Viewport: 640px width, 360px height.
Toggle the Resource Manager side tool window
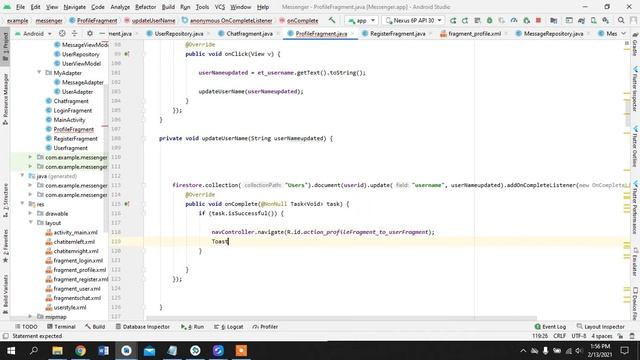point(5,99)
